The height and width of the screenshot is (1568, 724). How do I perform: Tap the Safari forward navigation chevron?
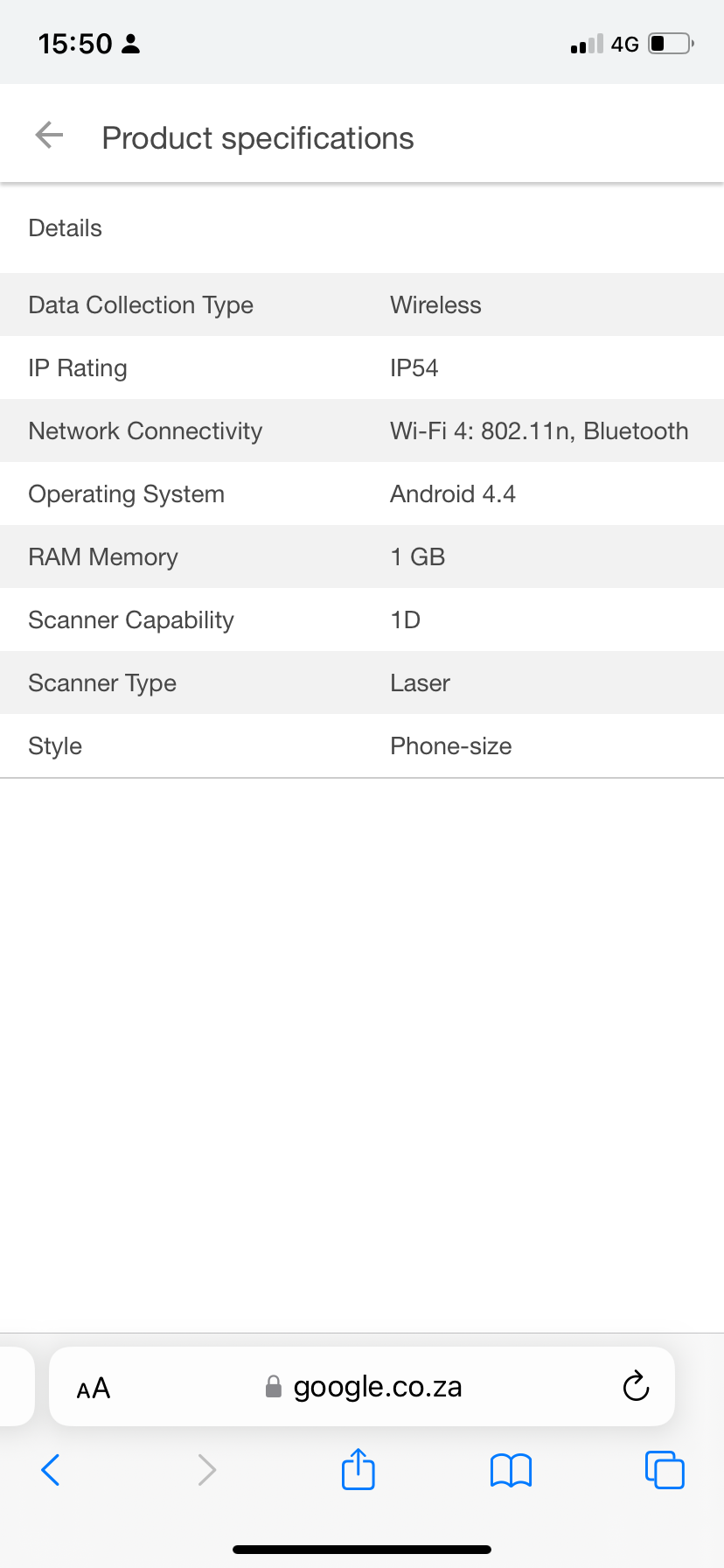click(x=206, y=1470)
